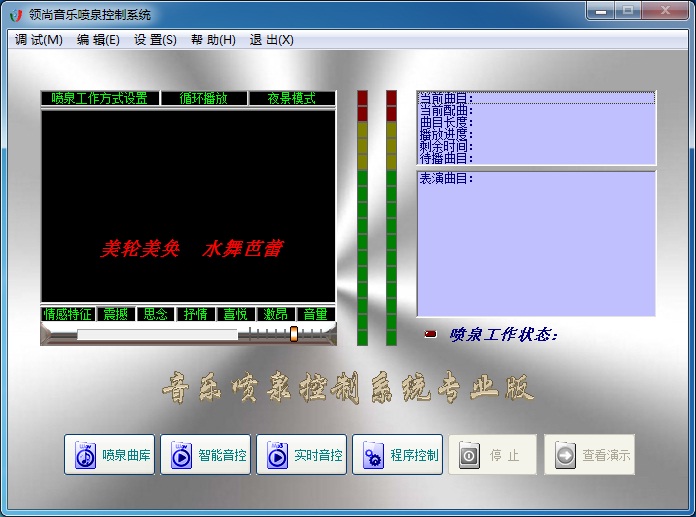Viewport: 696px width, 517px height.
Task: Open the 调试(M) debug menu
Action: 39,40
